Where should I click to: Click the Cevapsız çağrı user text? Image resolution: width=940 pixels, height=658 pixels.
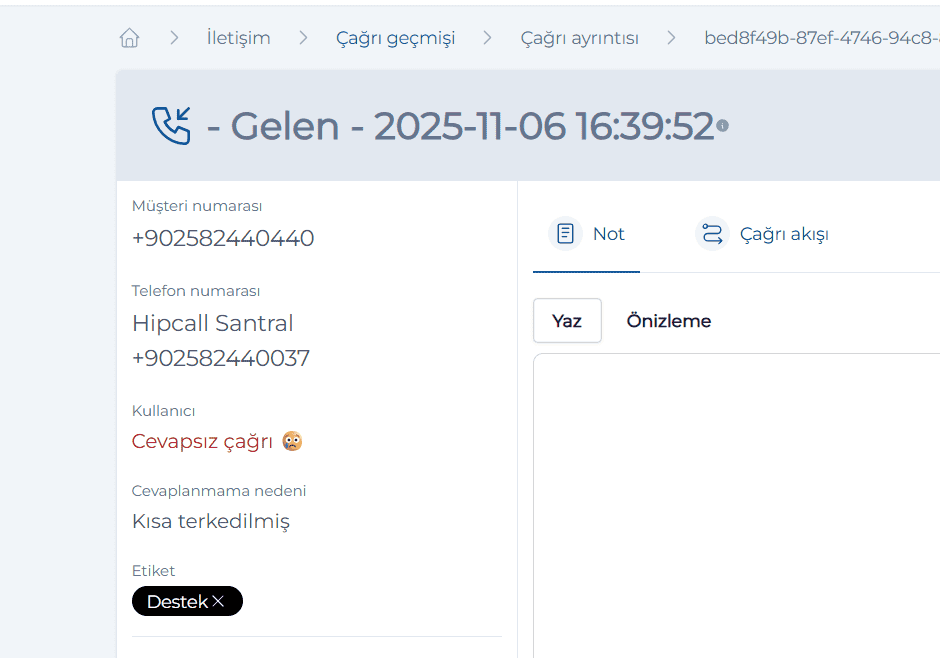(x=202, y=441)
